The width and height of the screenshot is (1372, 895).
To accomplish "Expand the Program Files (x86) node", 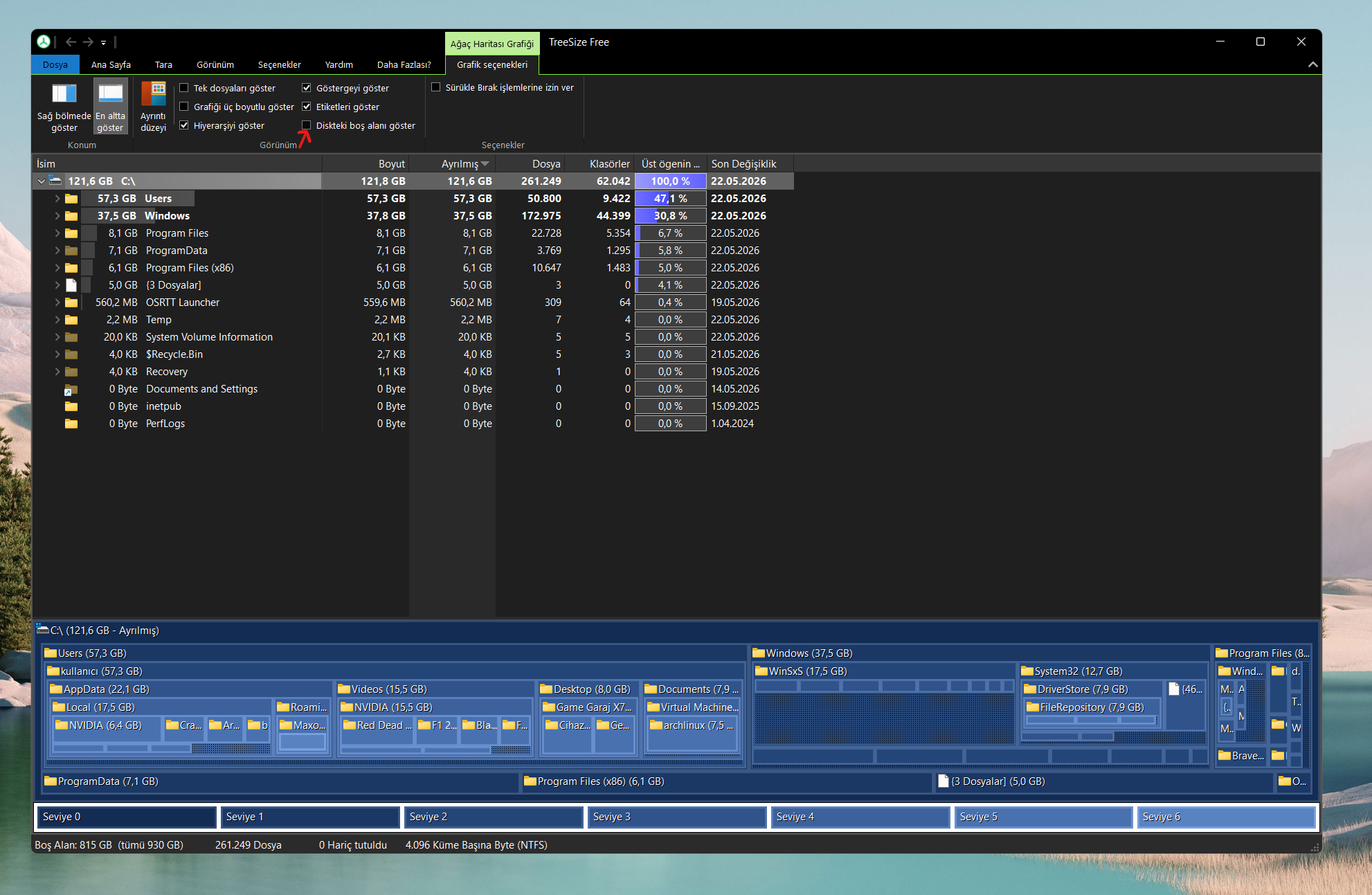I will click(57, 268).
